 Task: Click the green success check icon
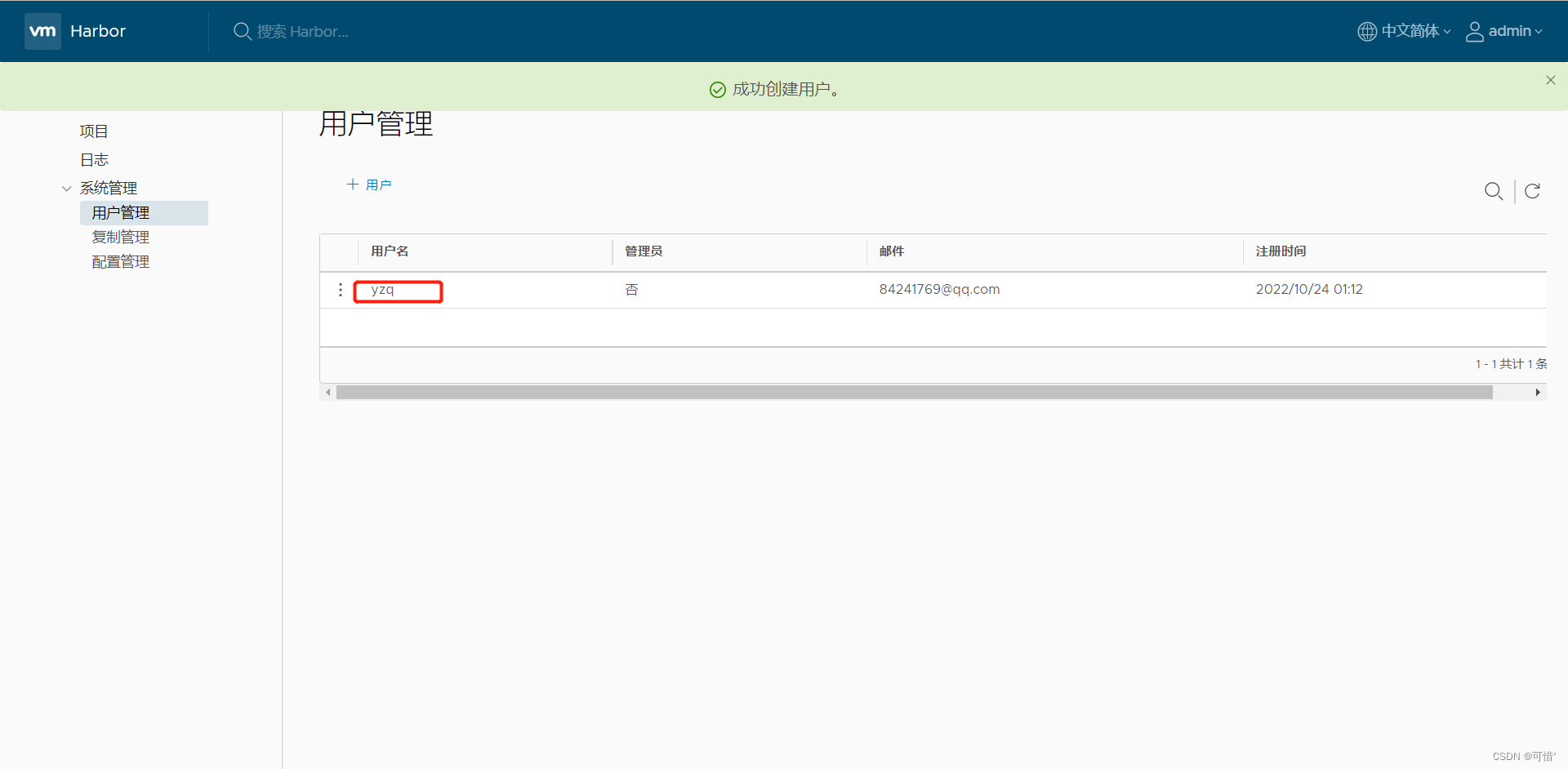click(x=717, y=89)
